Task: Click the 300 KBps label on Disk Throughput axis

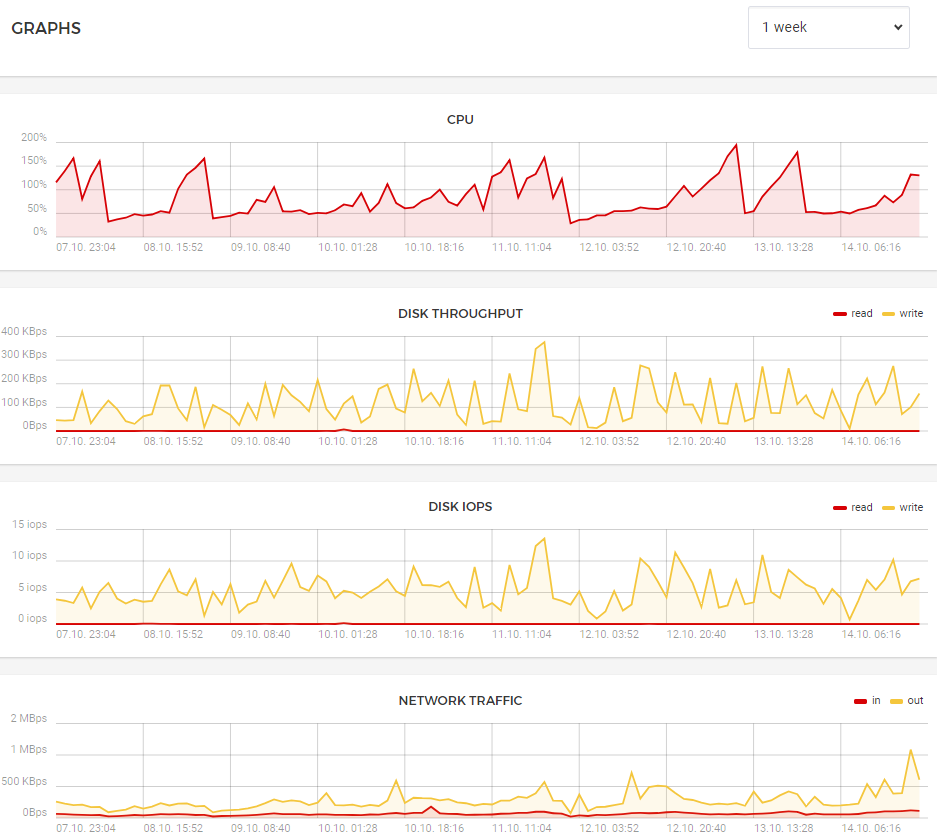Action: point(24,354)
